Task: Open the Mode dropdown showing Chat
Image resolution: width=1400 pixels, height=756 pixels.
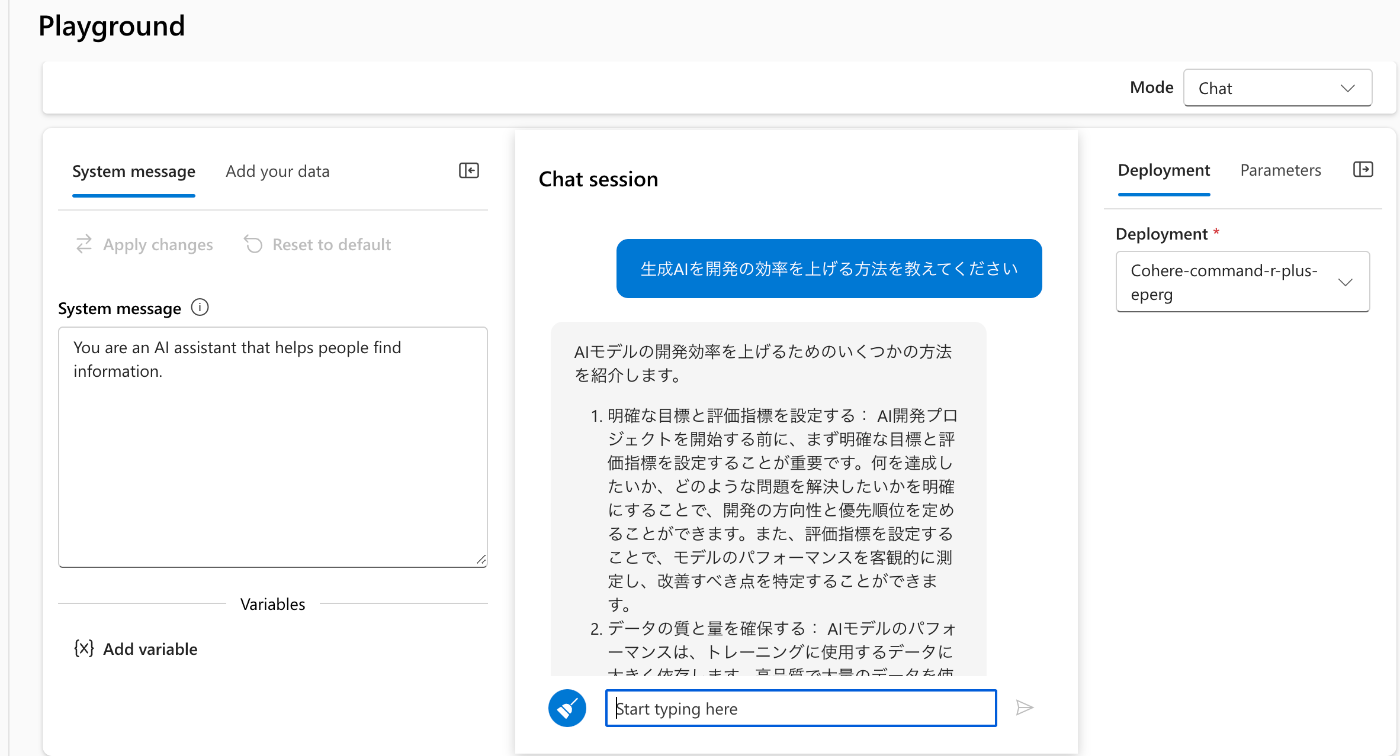Action: coord(1277,88)
